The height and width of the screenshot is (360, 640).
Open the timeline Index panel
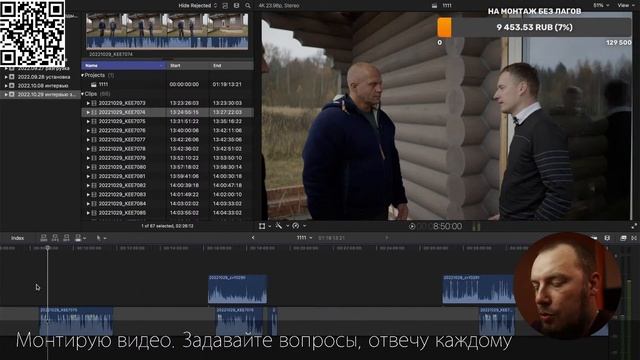pos(17,238)
